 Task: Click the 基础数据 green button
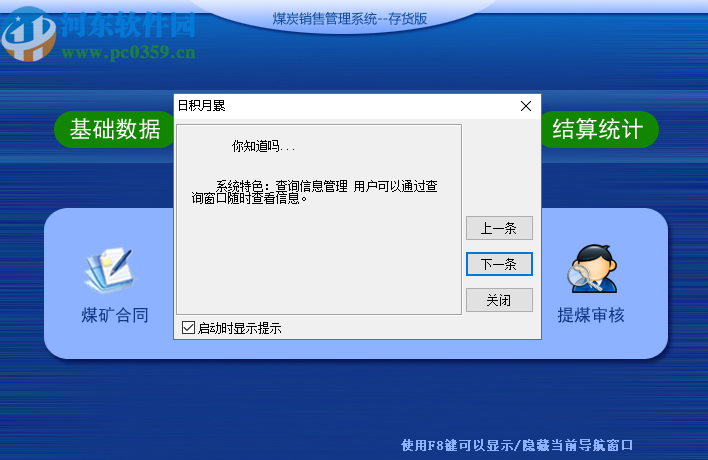tap(114, 130)
